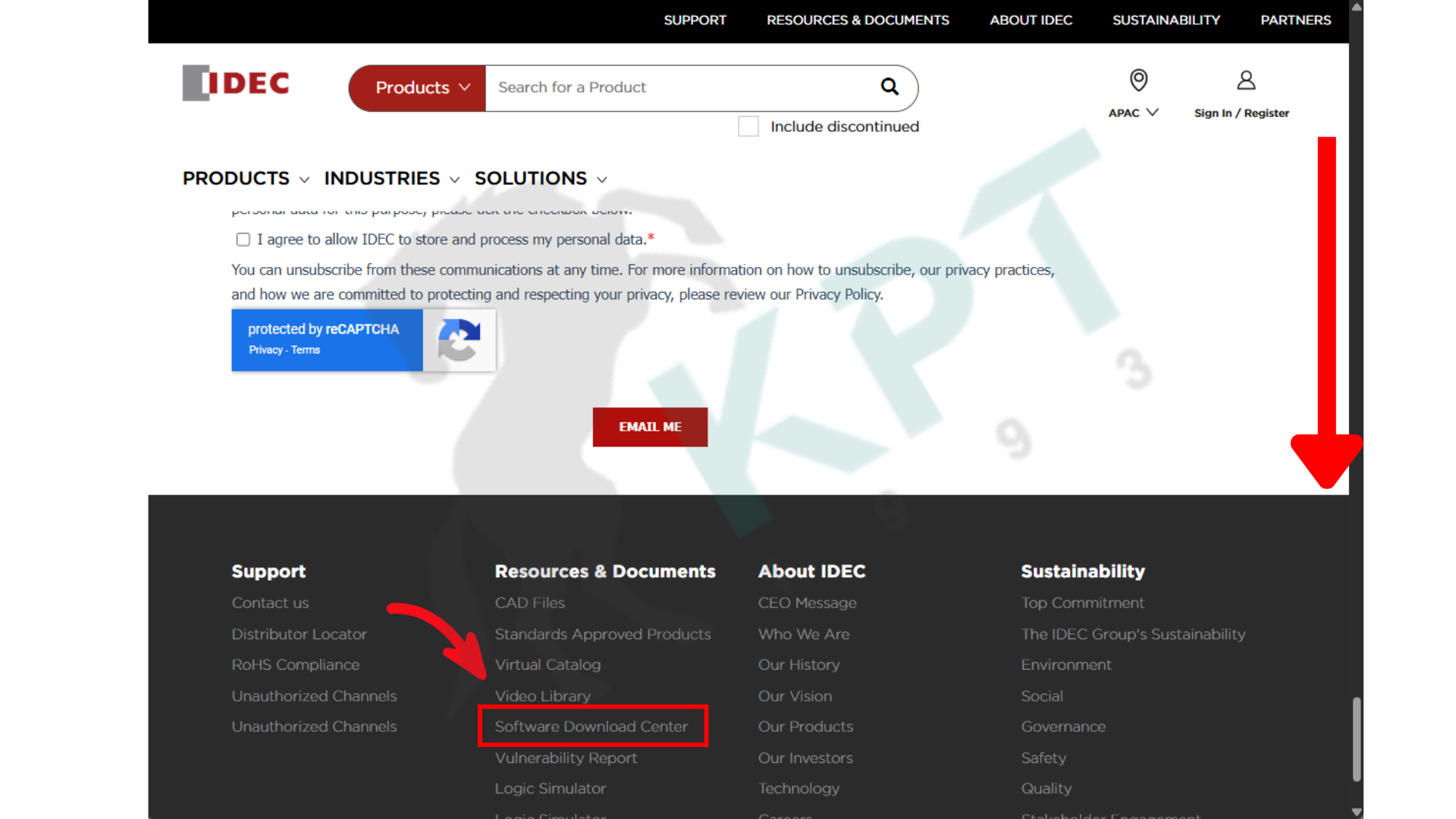Open Environment footer link
The width and height of the screenshot is (1456, 819).
pos(1065,665)
